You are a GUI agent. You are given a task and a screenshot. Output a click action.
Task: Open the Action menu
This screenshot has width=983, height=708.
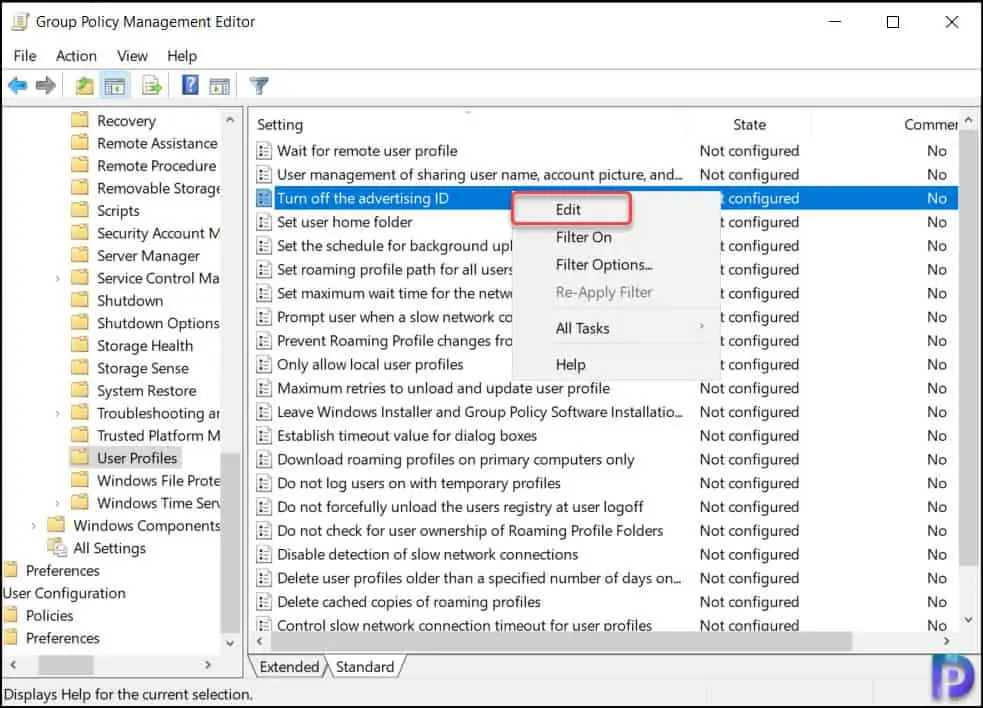pyautogui.click(x=76, y=56)
